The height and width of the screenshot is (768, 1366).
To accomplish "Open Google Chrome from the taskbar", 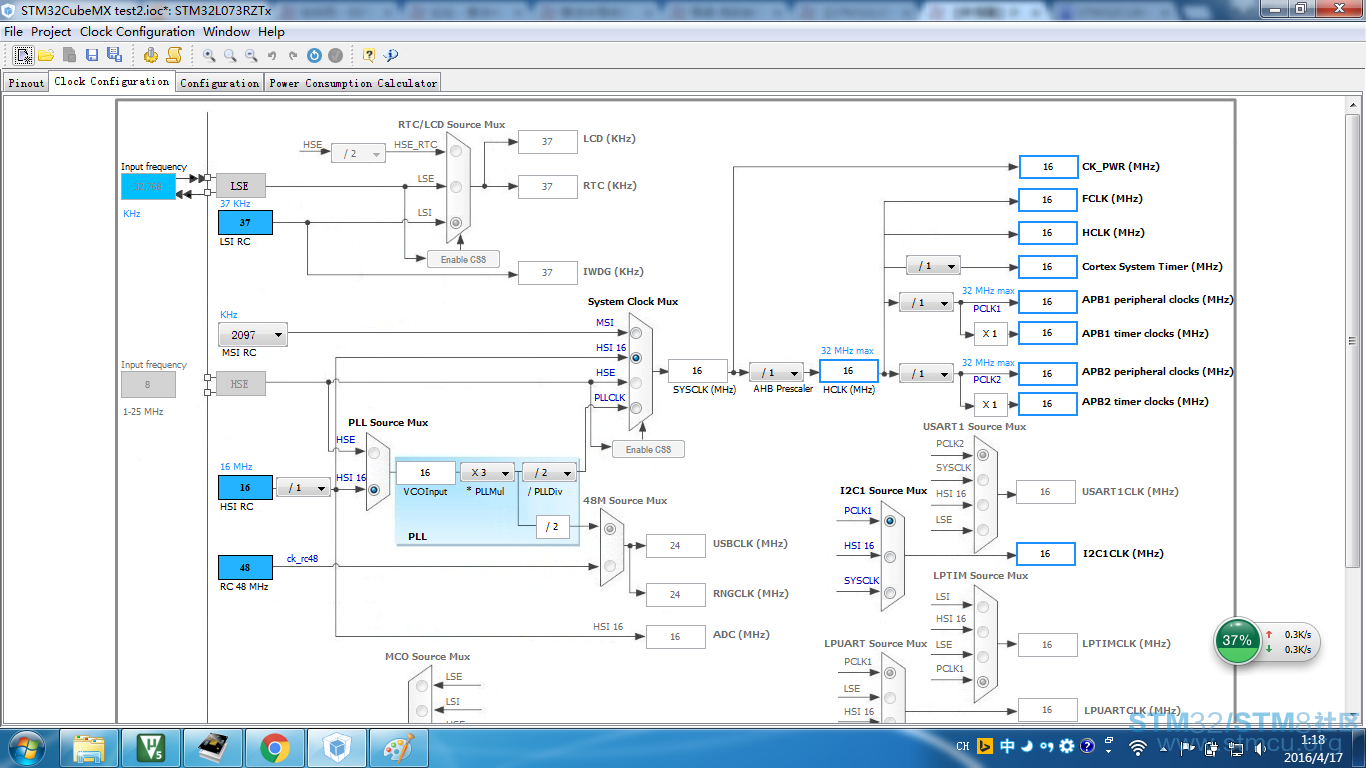I will coord(275,747).
